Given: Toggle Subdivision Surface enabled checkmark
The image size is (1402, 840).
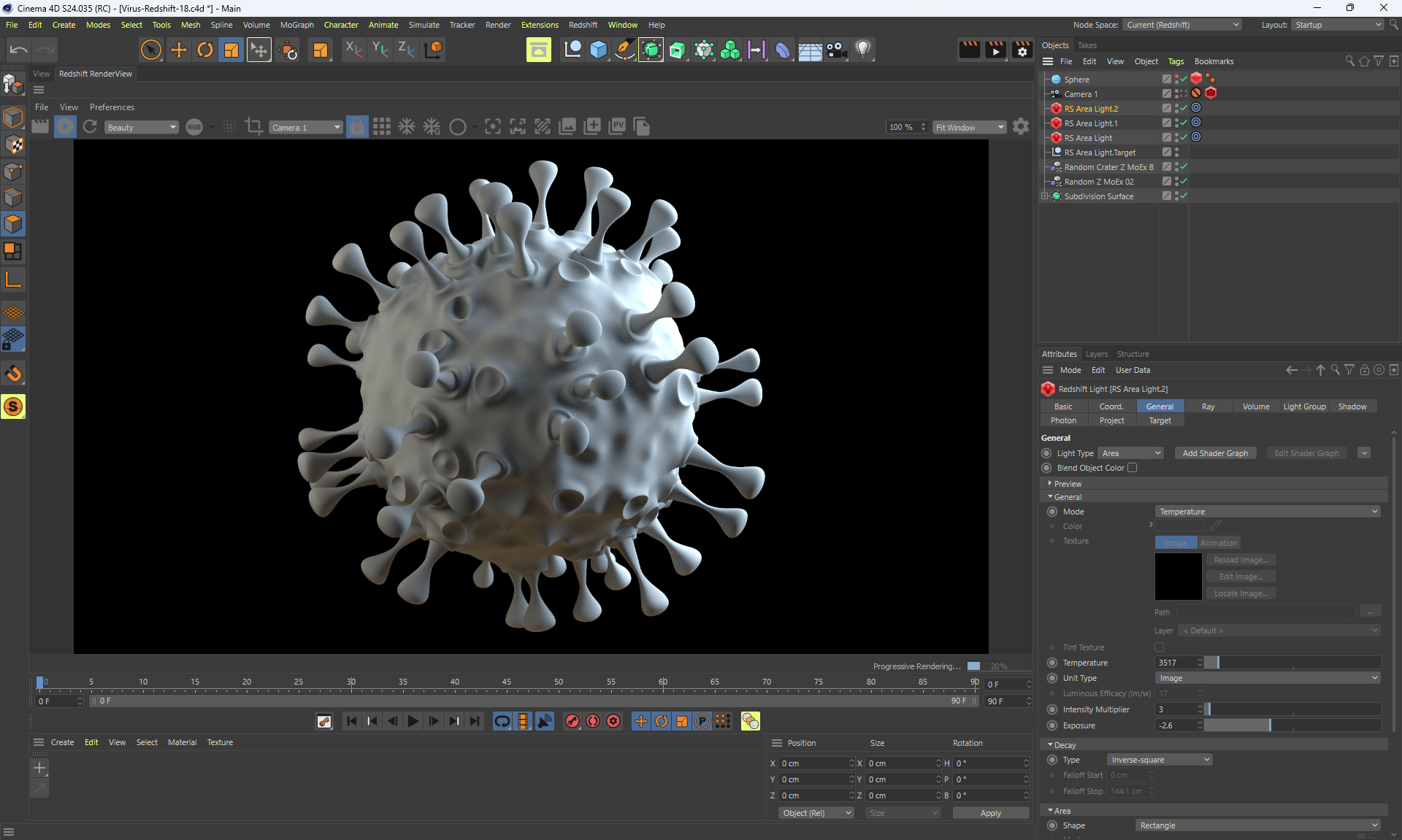Looking at the screenshot, I should 1184,196.
